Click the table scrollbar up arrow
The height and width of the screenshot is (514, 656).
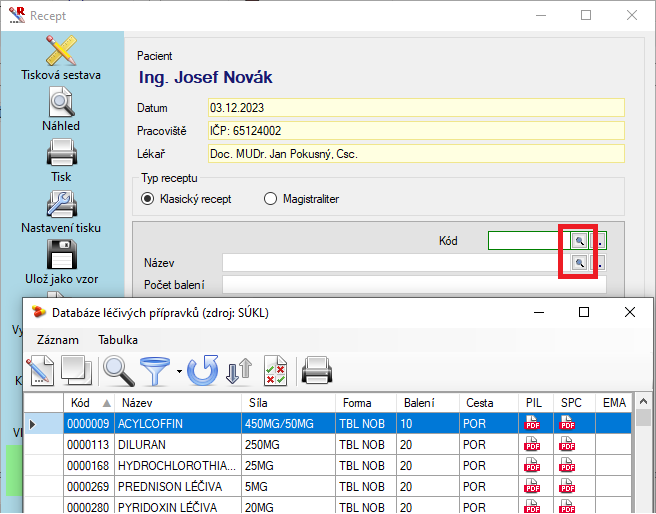pyautogui.click(x=643, y=402)
